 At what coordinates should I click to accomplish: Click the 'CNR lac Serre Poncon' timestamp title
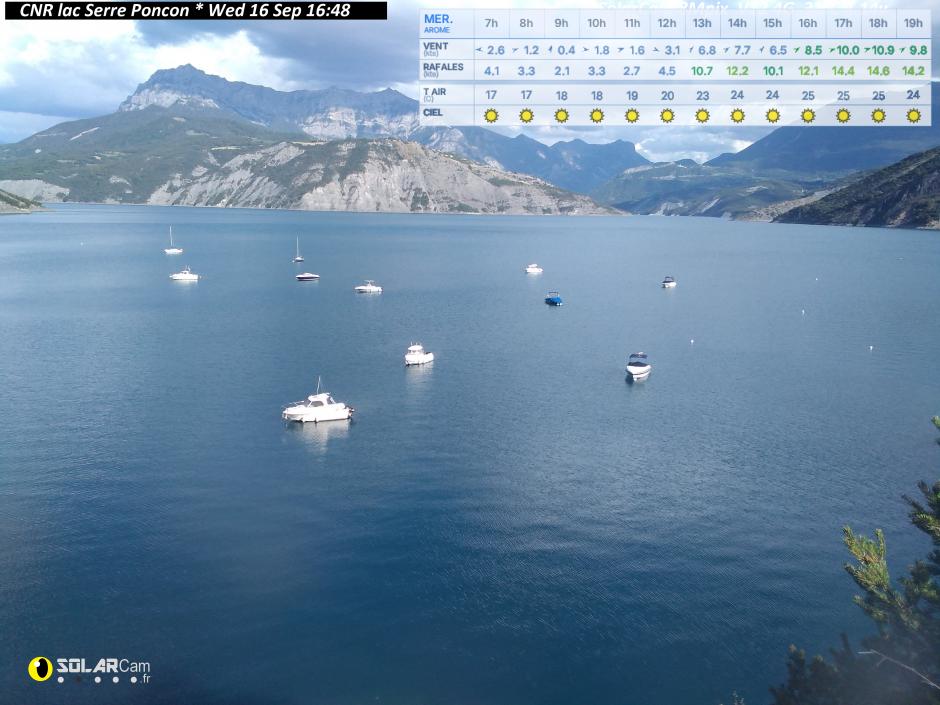click(x=185, y=10)
